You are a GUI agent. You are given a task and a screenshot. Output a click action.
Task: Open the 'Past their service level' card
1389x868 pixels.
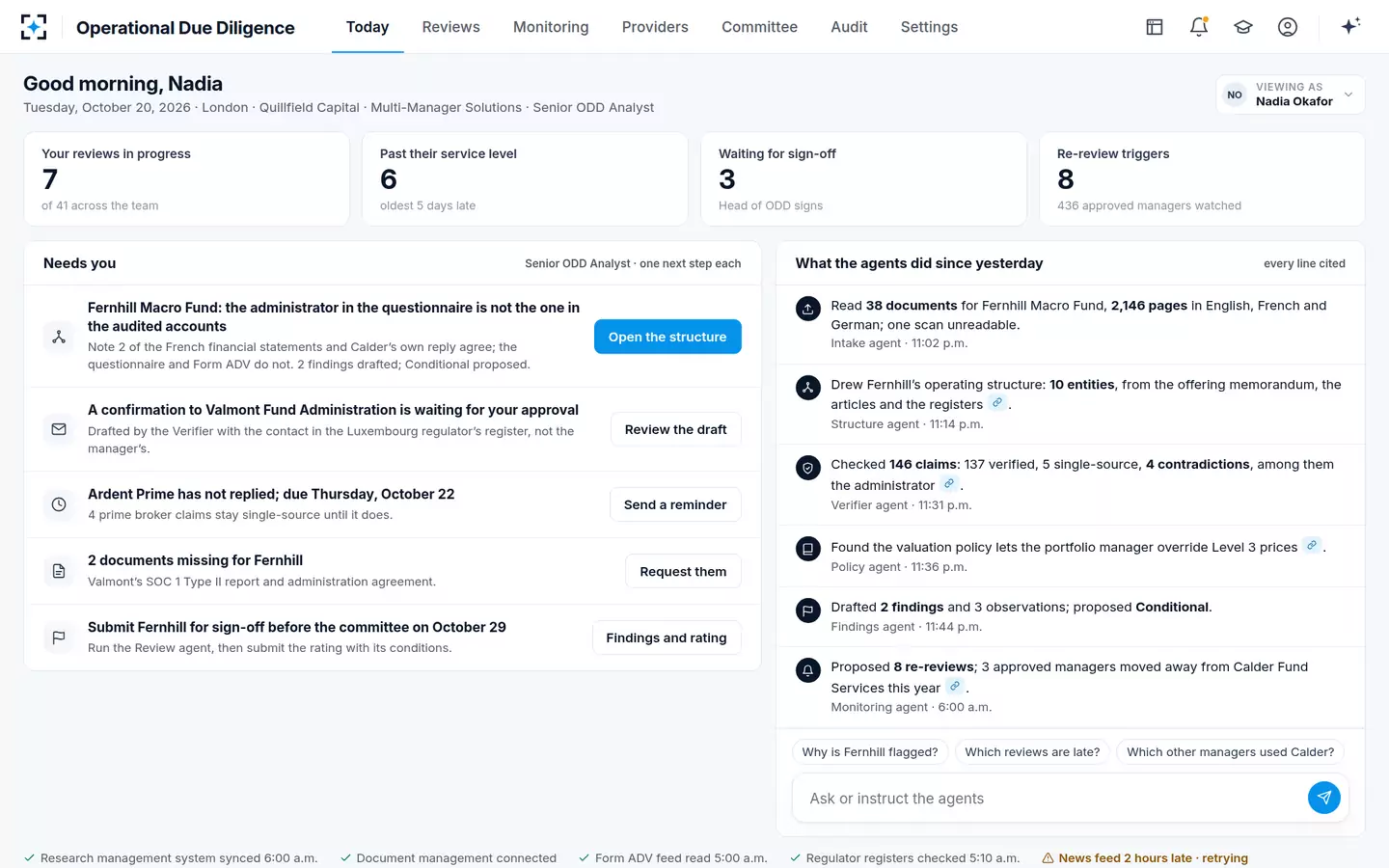point(525,179)
